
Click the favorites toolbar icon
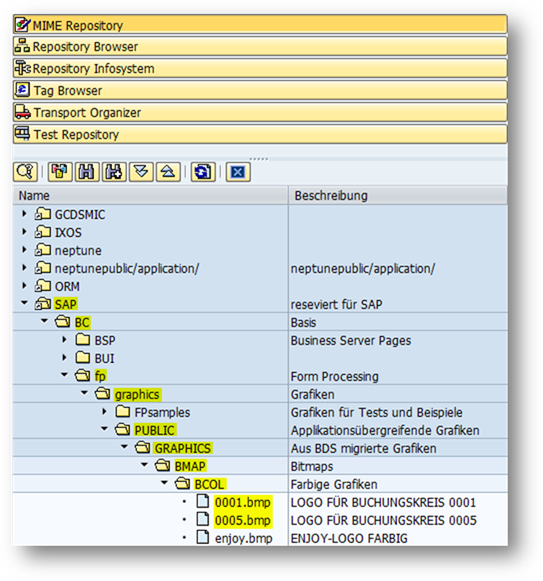pos(60,172)
